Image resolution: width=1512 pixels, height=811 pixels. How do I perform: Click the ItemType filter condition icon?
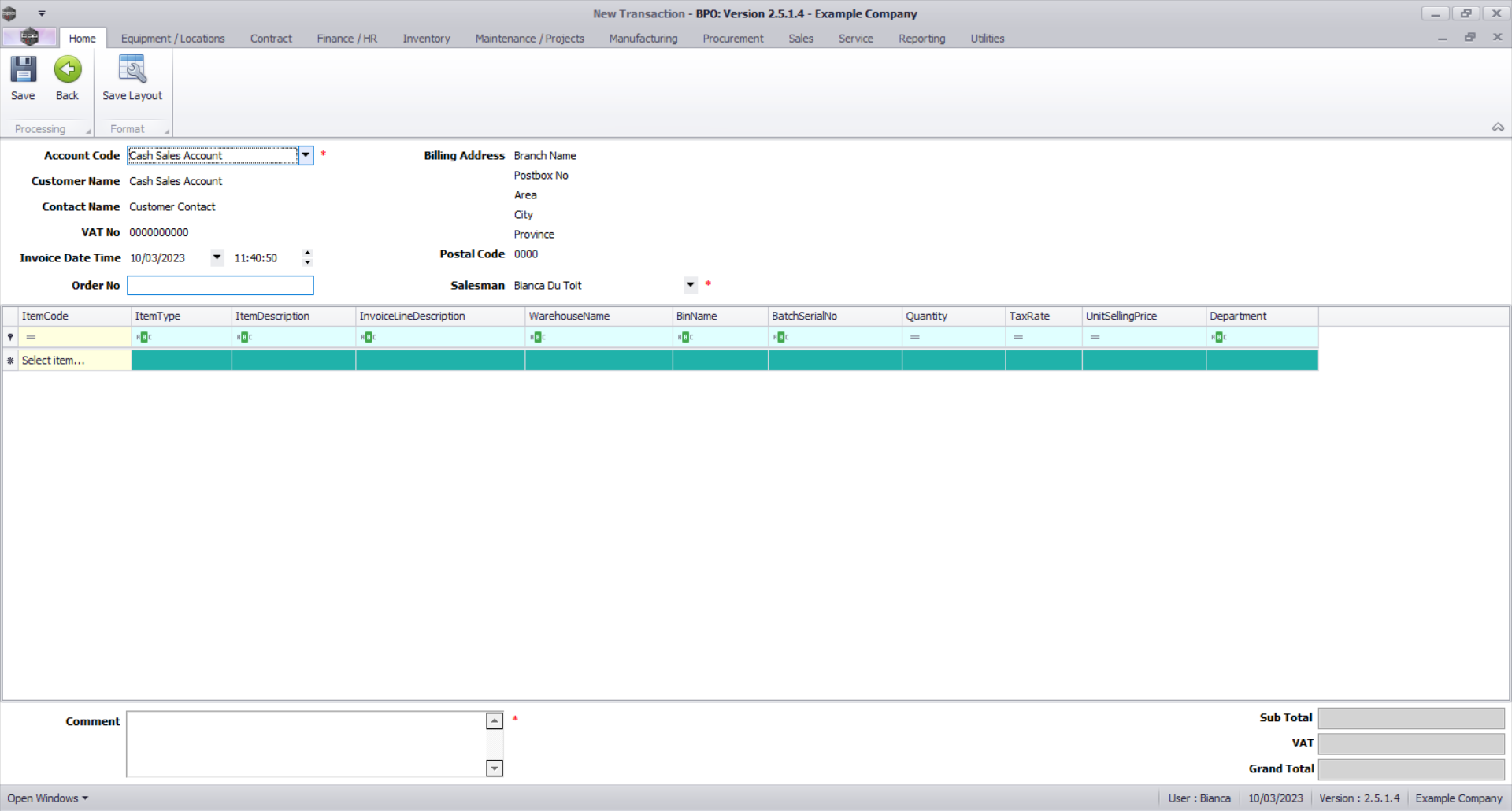(x=143, y=337)
